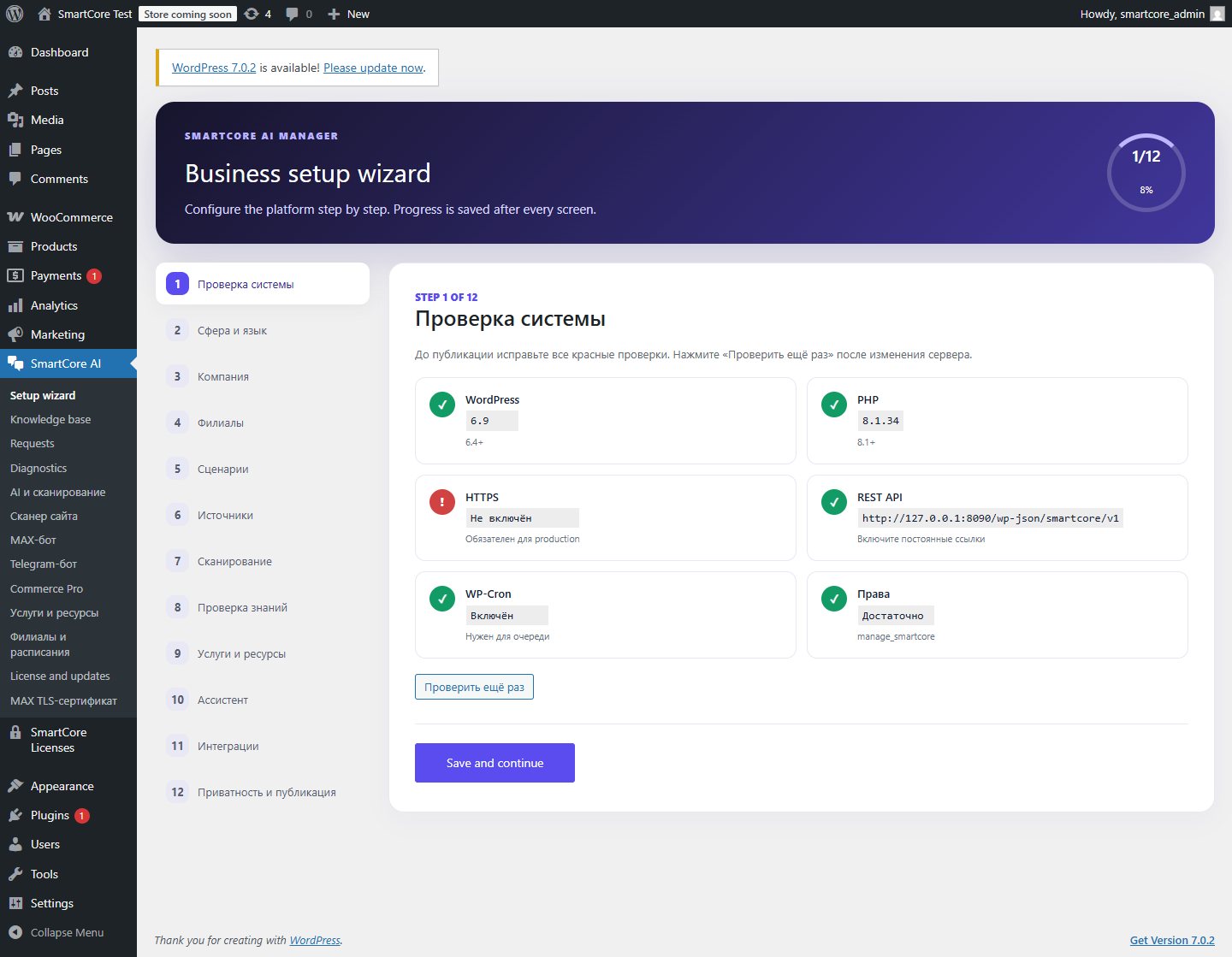Click the Store coming soon badge

click(188, 14)
